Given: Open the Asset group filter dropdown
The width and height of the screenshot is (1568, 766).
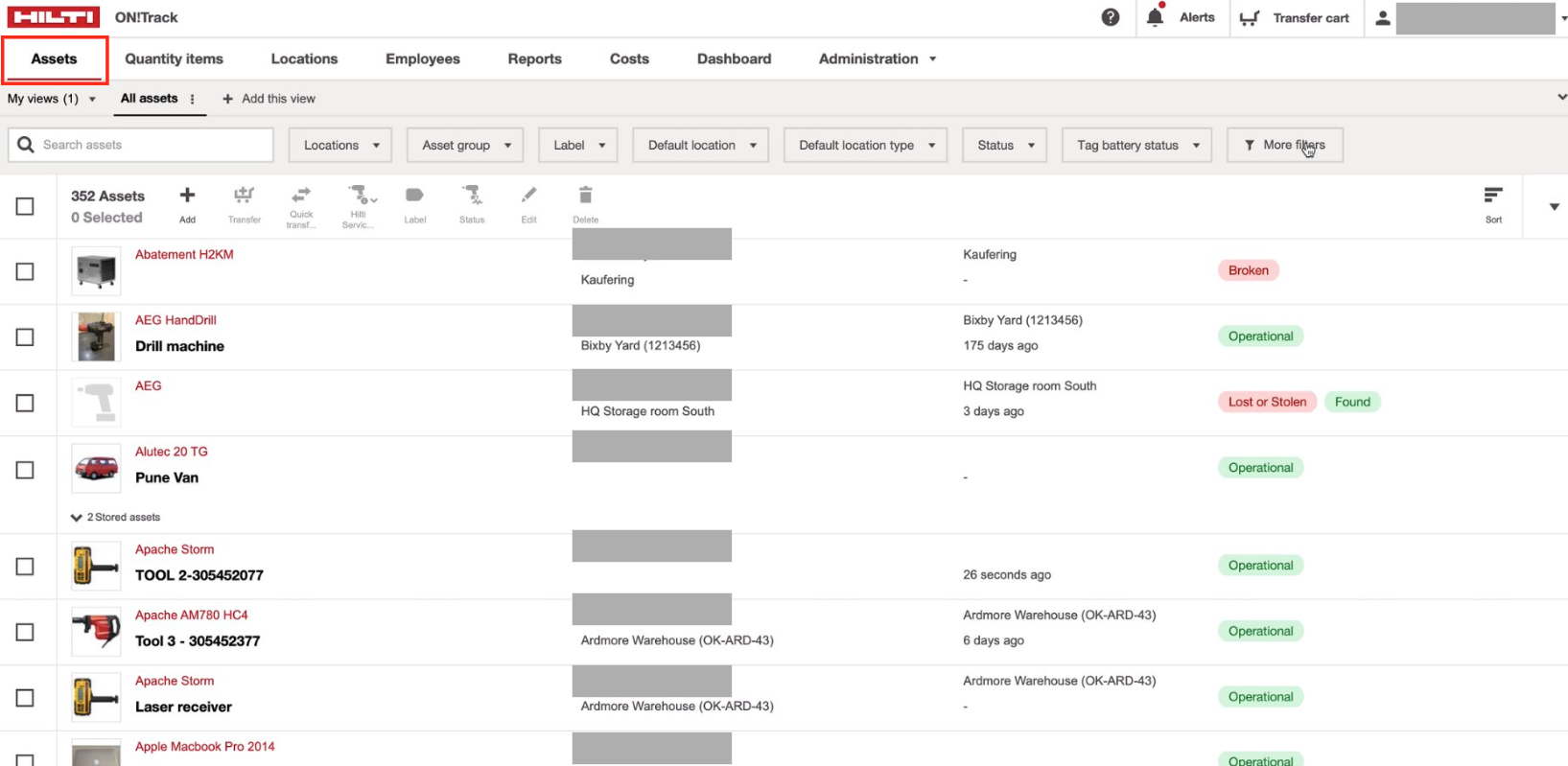Looking at the screenshot, I should [465, 145].
